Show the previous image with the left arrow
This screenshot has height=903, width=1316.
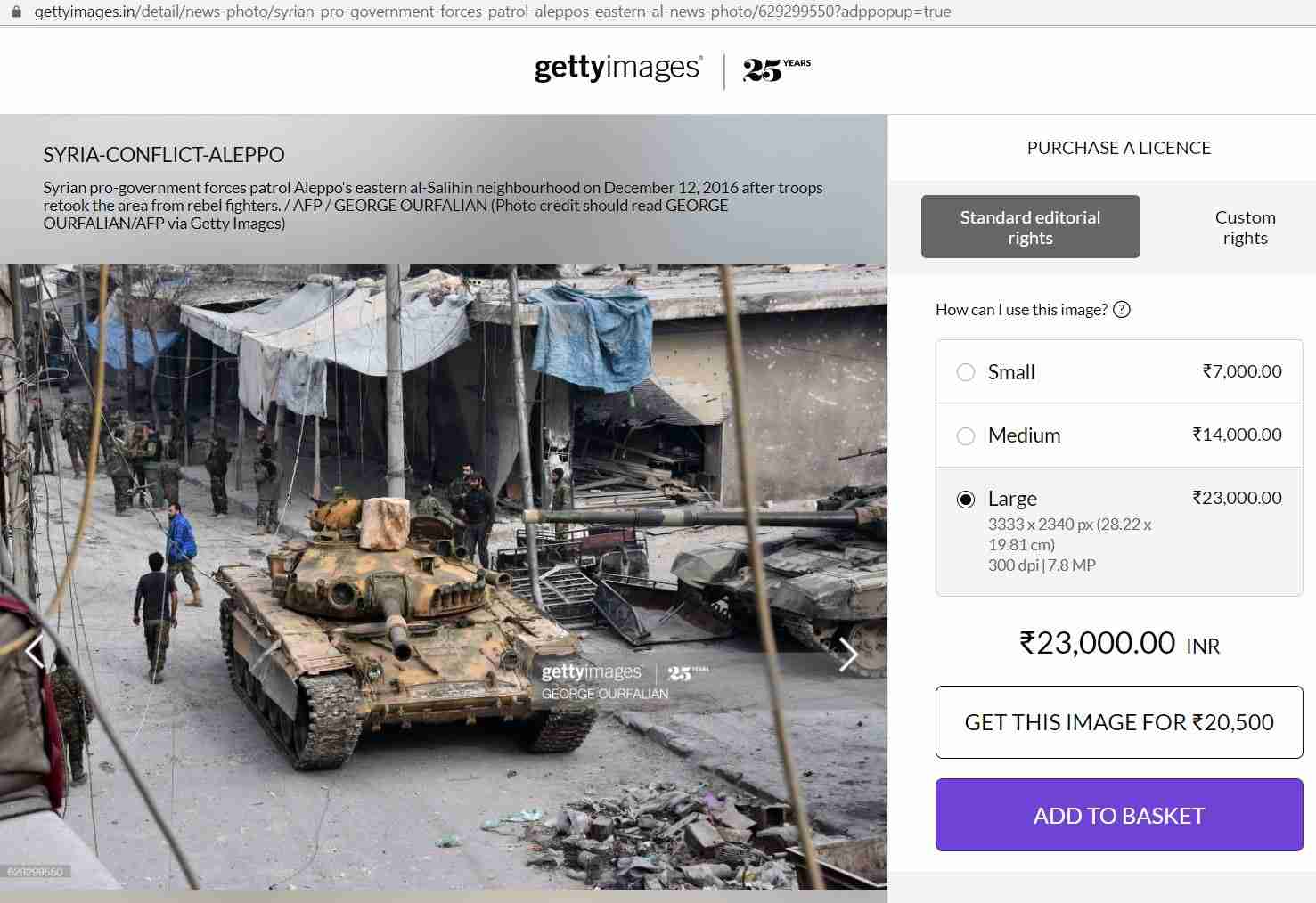pyautogui.click(x=35, y=651)
